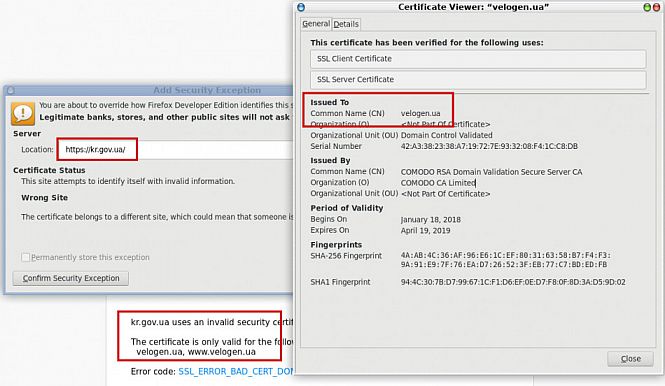665x386 pixels.
Task: Close the Certificate Viewer with Close button
Action: 631,359
